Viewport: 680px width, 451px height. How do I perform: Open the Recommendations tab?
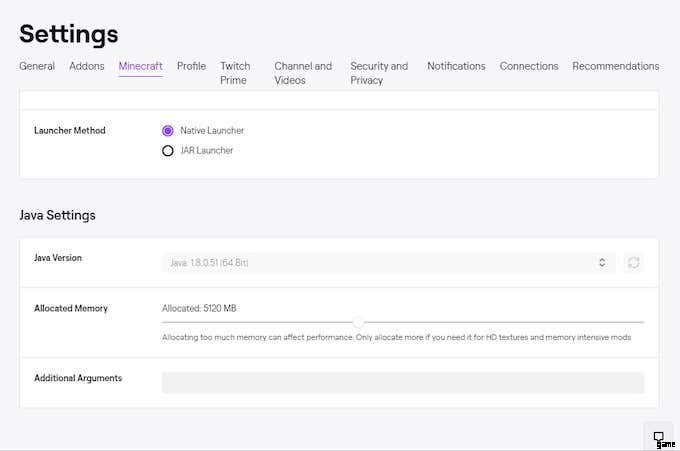[615, 66]
